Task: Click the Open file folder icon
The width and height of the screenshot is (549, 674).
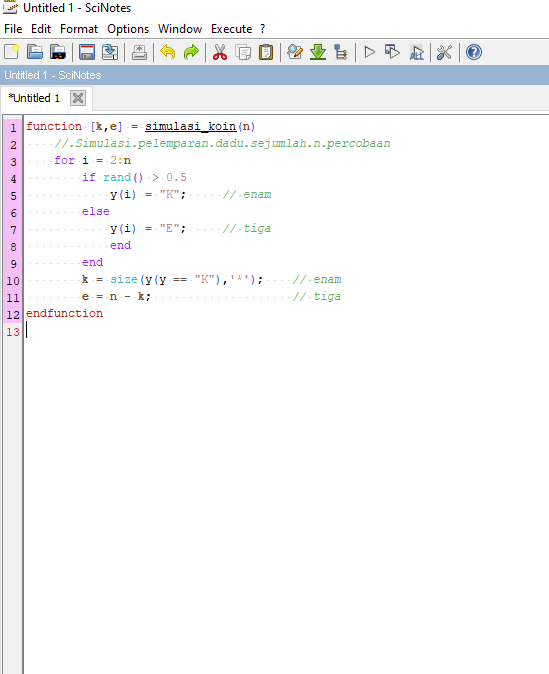Action: click(34, 52)
